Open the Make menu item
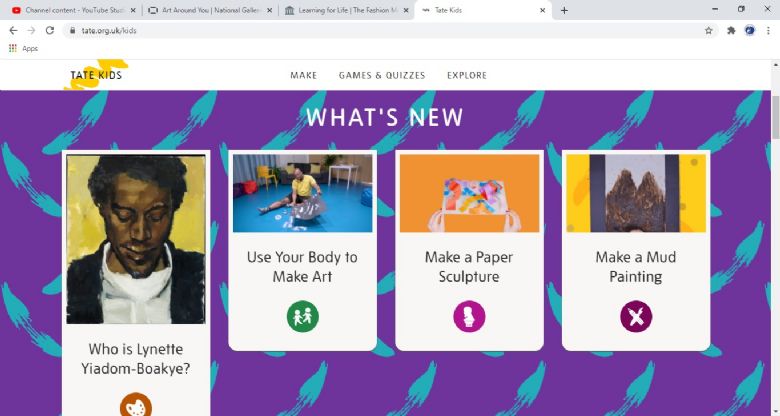 tap(303, 76)
